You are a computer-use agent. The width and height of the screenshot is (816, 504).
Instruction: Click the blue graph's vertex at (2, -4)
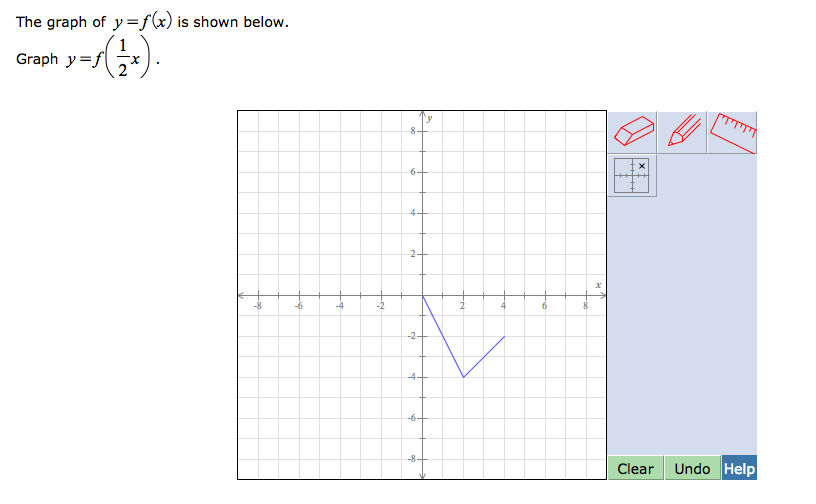click(x=463, y=377)
